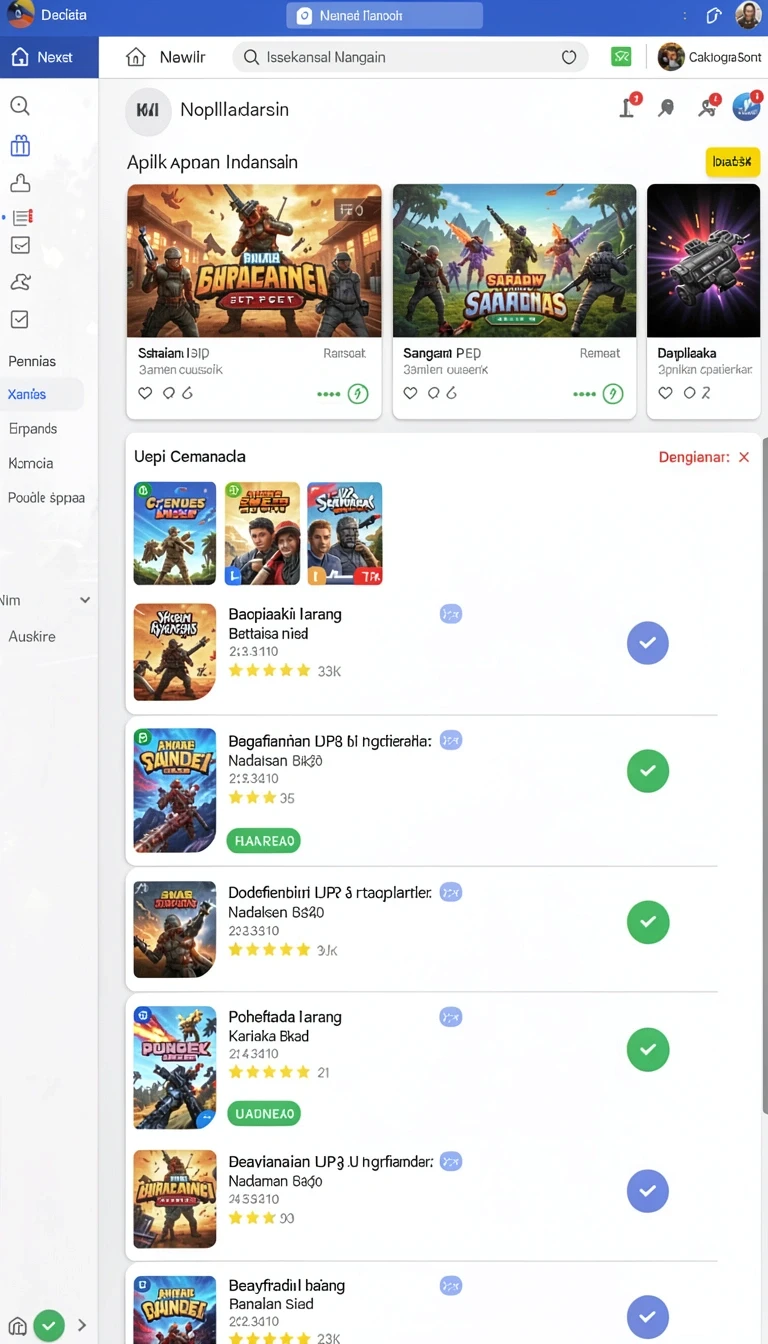Screen dimensions: 768x1344
Task: Open the title bar overflow dots menu
Action: (684, 16)
